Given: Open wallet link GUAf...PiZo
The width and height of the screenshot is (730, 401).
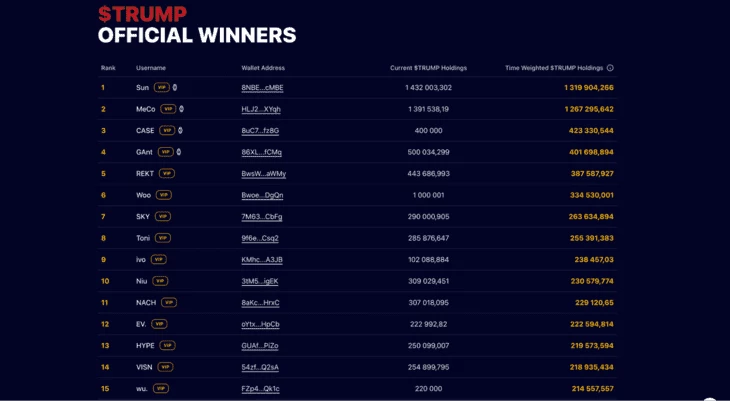Looking at the screenshot, I should [260, 346].
